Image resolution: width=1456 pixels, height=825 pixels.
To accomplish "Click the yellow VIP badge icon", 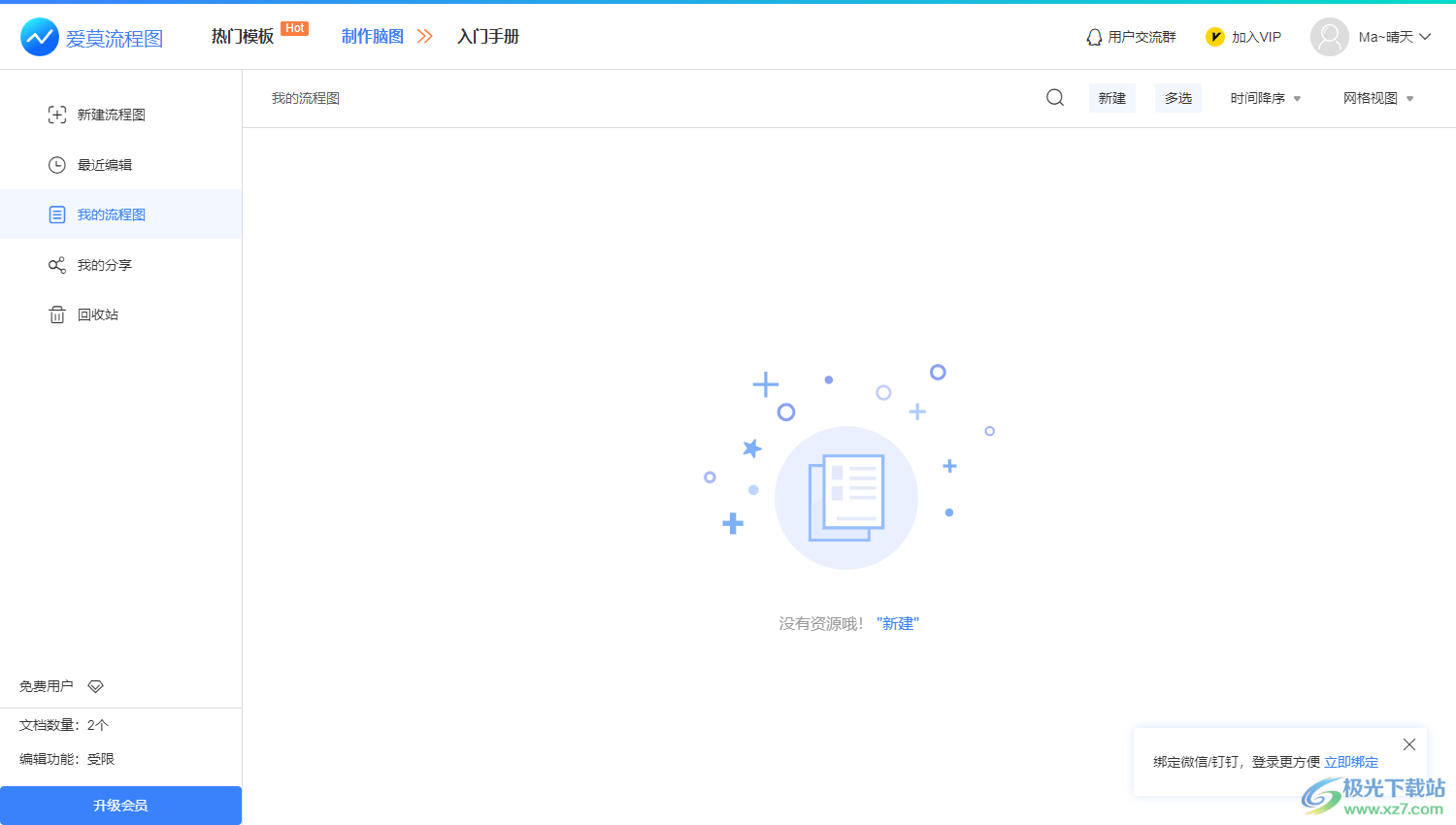I will pyautogui.click(x=1215, y=37).
